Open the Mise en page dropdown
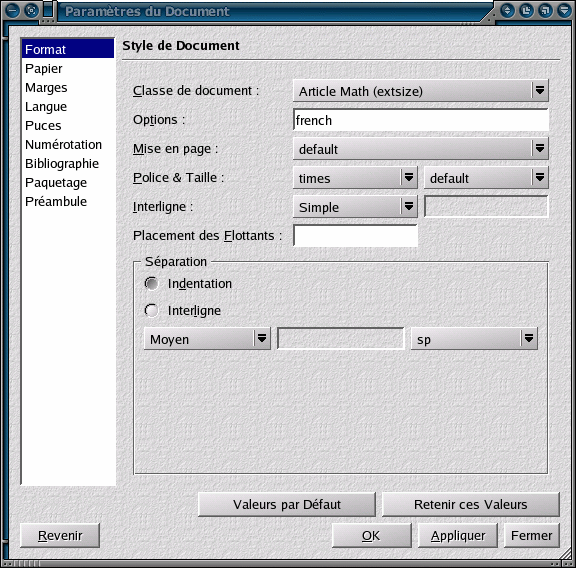The image size is (576, 568). [x=421, y=149]
